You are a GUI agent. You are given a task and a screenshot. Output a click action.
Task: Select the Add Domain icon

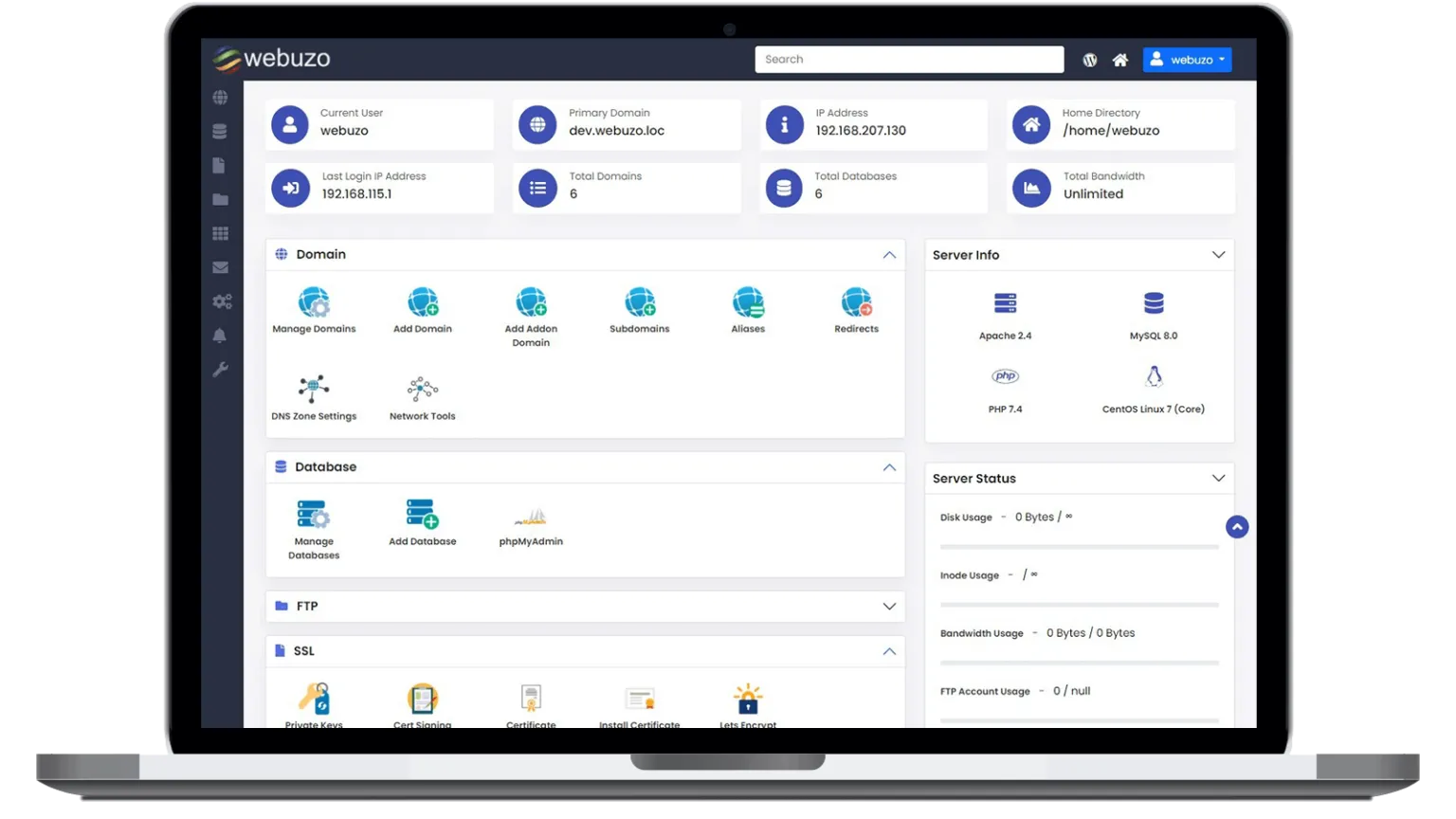(x=422, y=303)
